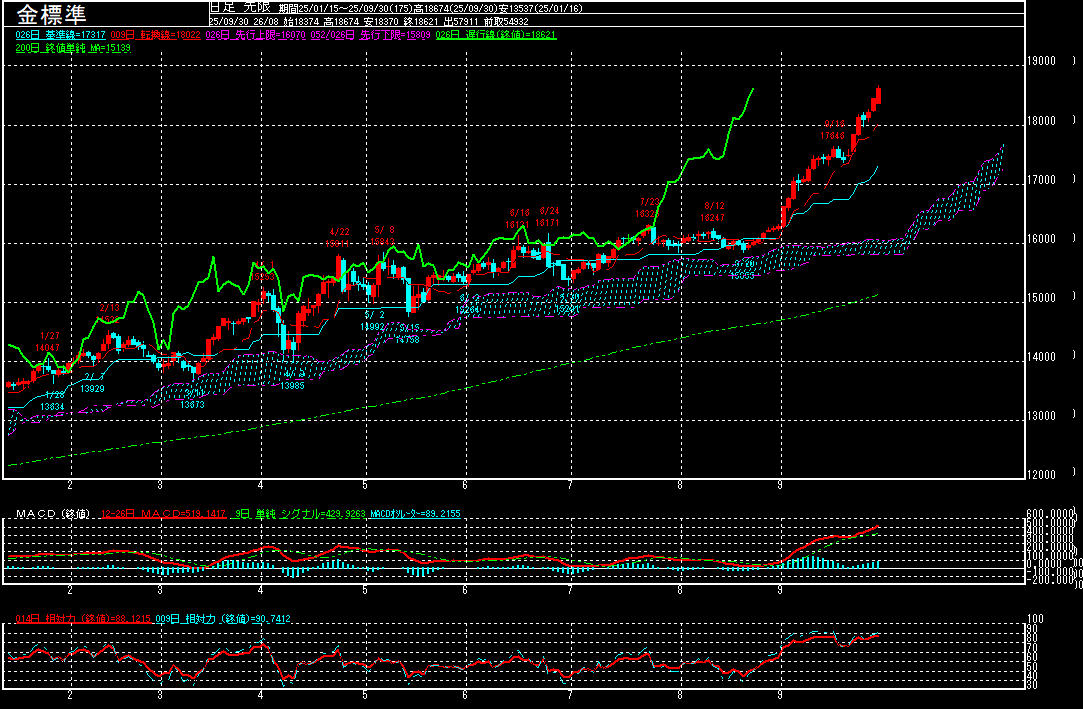
Task: Select the 日足 timeframe label
Action: point(220,6)
